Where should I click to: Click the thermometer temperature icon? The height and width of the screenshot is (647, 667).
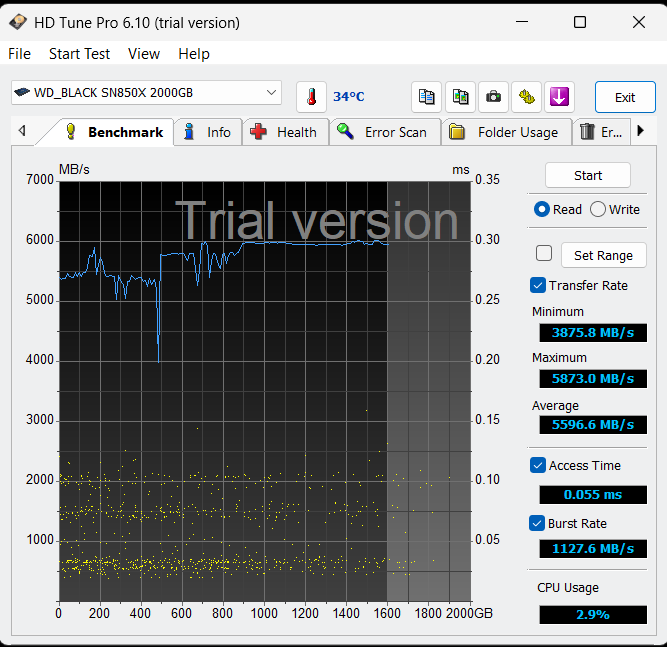coord(311,97)
